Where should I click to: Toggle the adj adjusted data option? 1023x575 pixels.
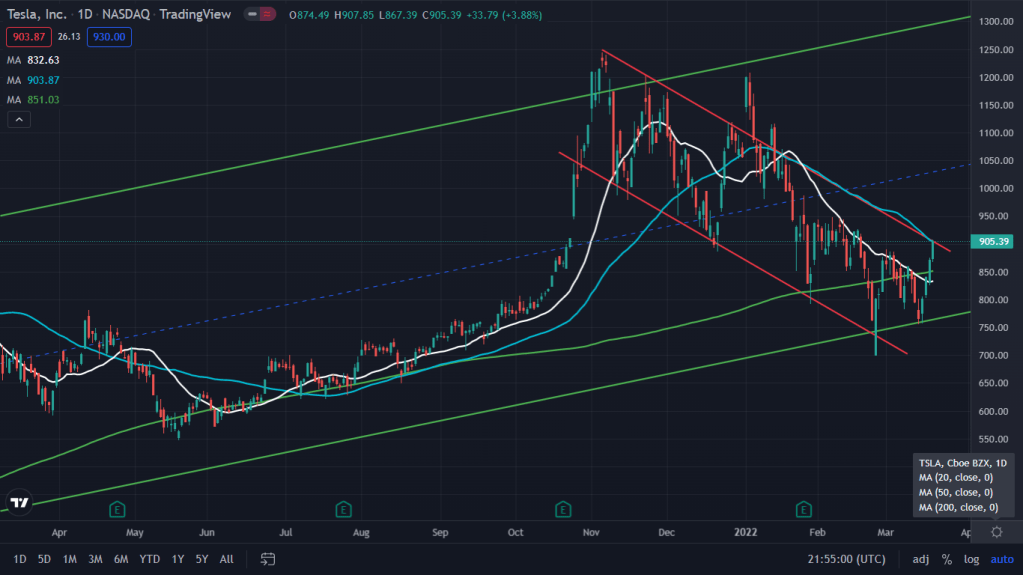(919, 559)
